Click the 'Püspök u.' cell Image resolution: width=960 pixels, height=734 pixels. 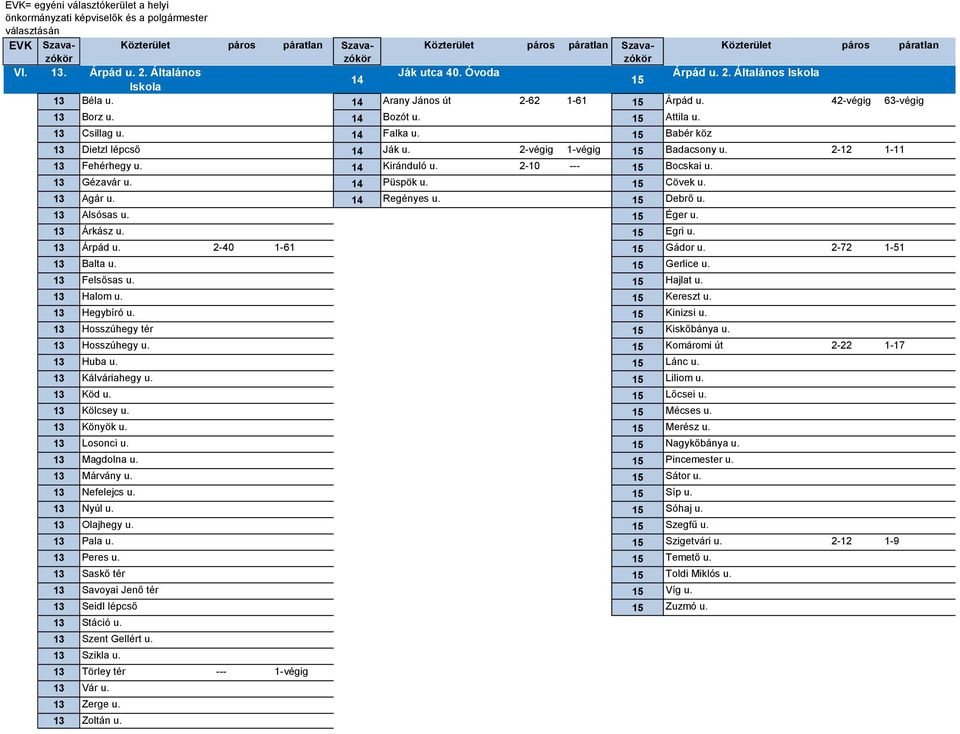(x=405, y=182)
